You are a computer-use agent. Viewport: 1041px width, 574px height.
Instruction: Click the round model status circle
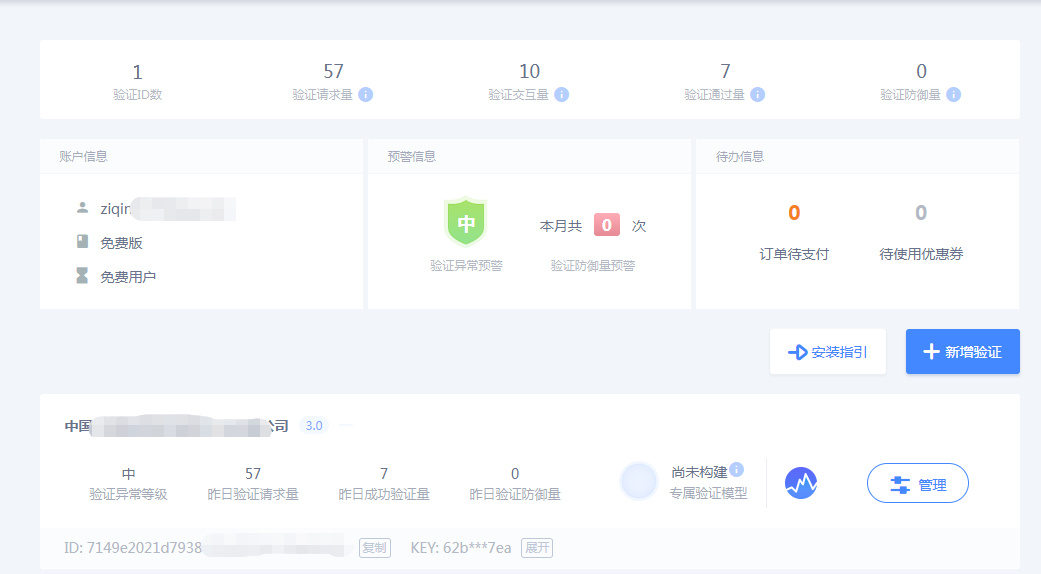pos(638,481)
